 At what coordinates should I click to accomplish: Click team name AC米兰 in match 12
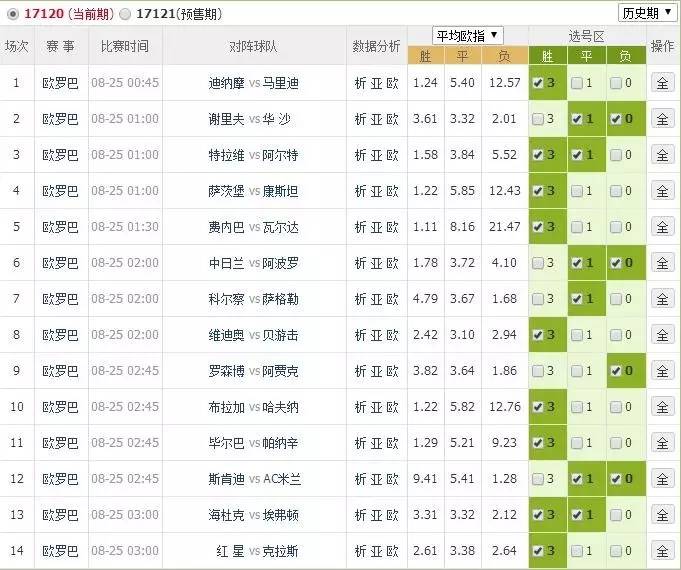coord(282,479)
